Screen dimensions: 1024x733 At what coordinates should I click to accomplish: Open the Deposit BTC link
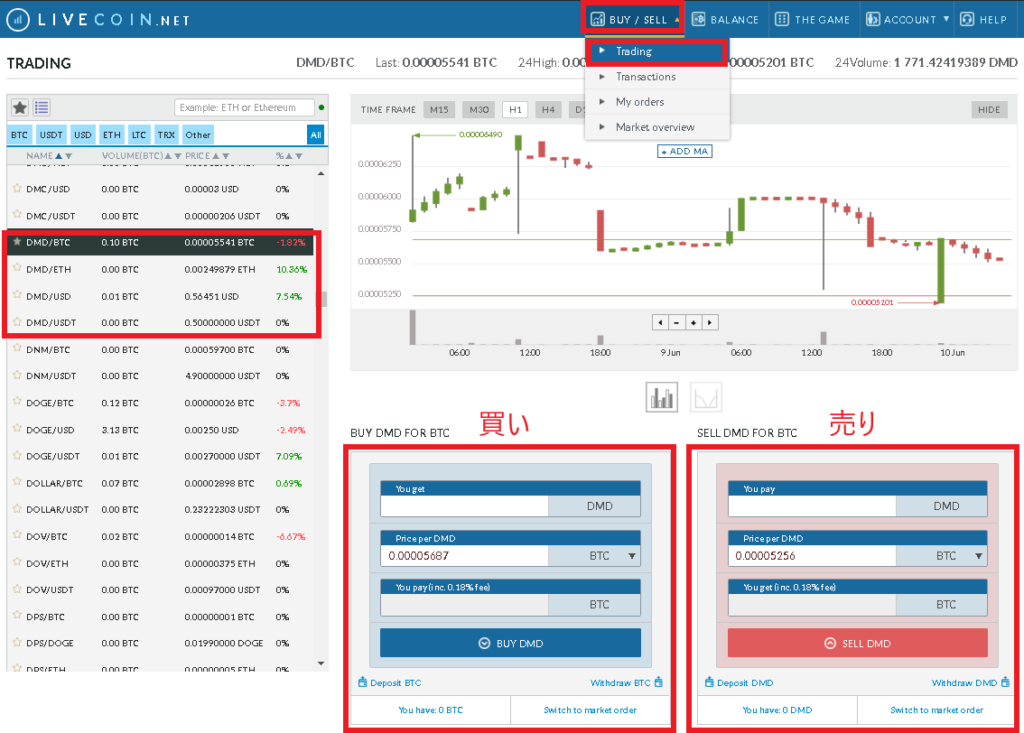(x=390, y=683)
